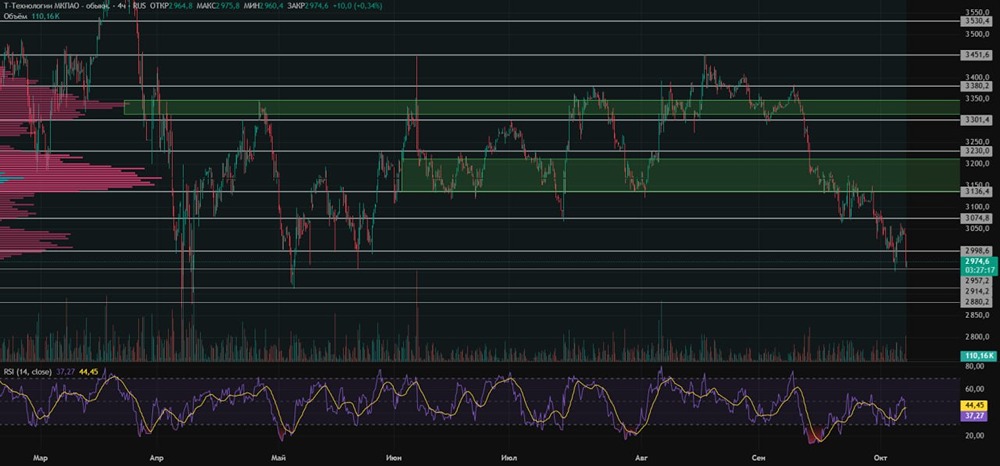Viewport: 1000px width, 466px height.
Task: Click the 3050,0 price scale tick
Action: (977, 228)
